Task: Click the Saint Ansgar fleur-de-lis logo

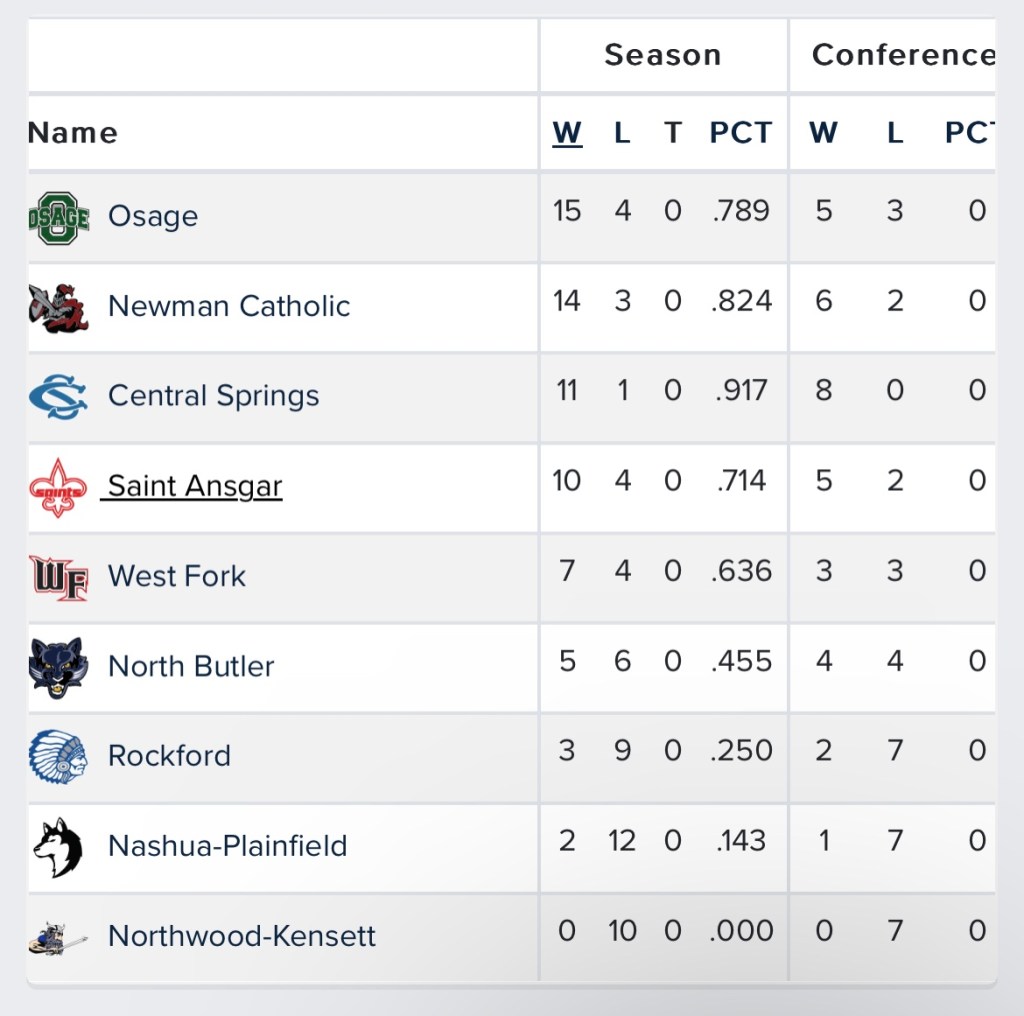Action: (59, 487)
